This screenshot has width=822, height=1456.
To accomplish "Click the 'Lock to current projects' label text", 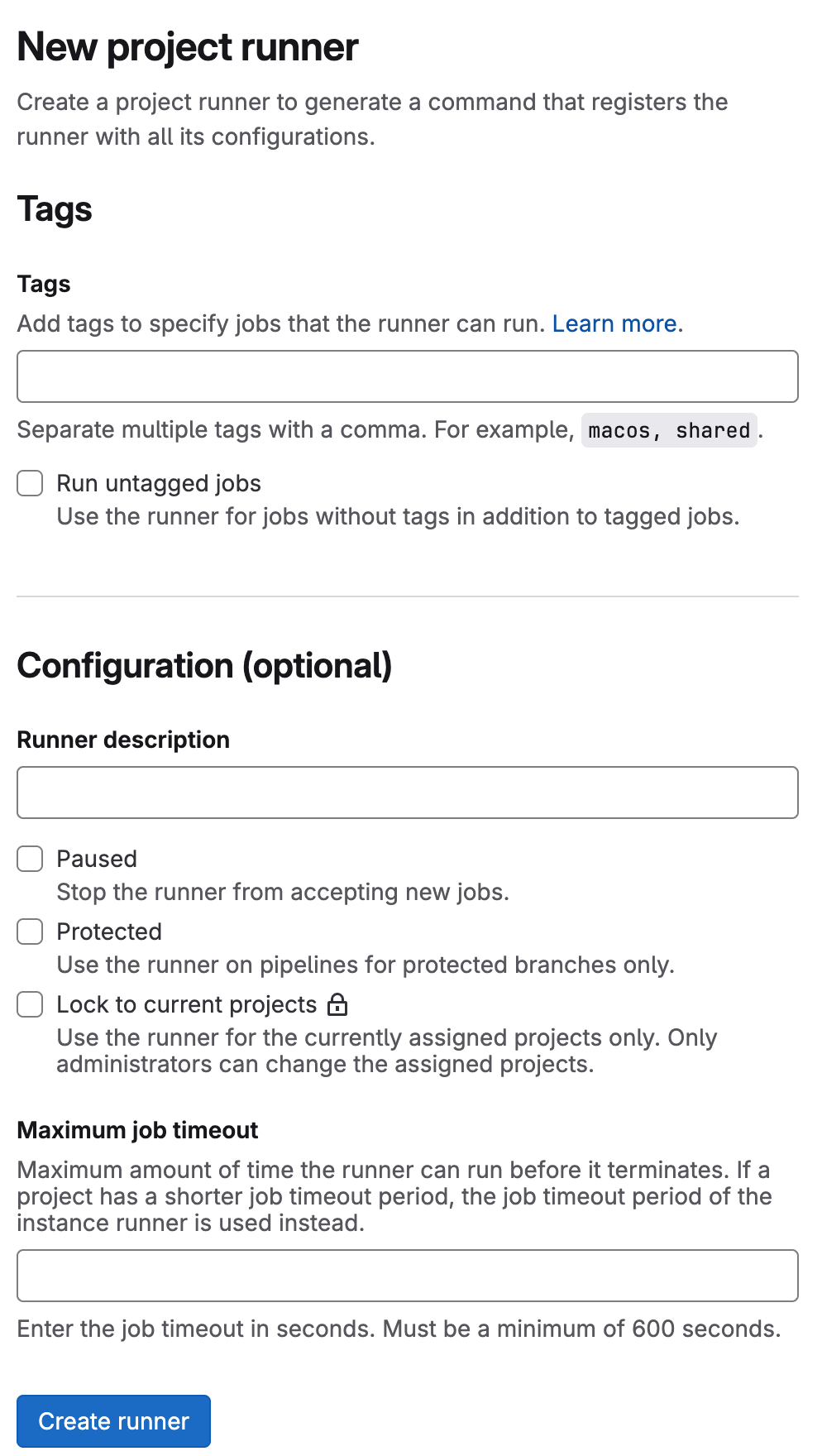I will (x=187, y=1004).
